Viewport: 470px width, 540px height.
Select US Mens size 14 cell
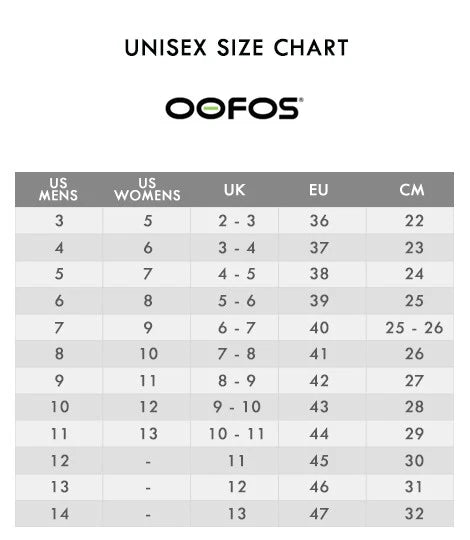[x=59, y=513]
